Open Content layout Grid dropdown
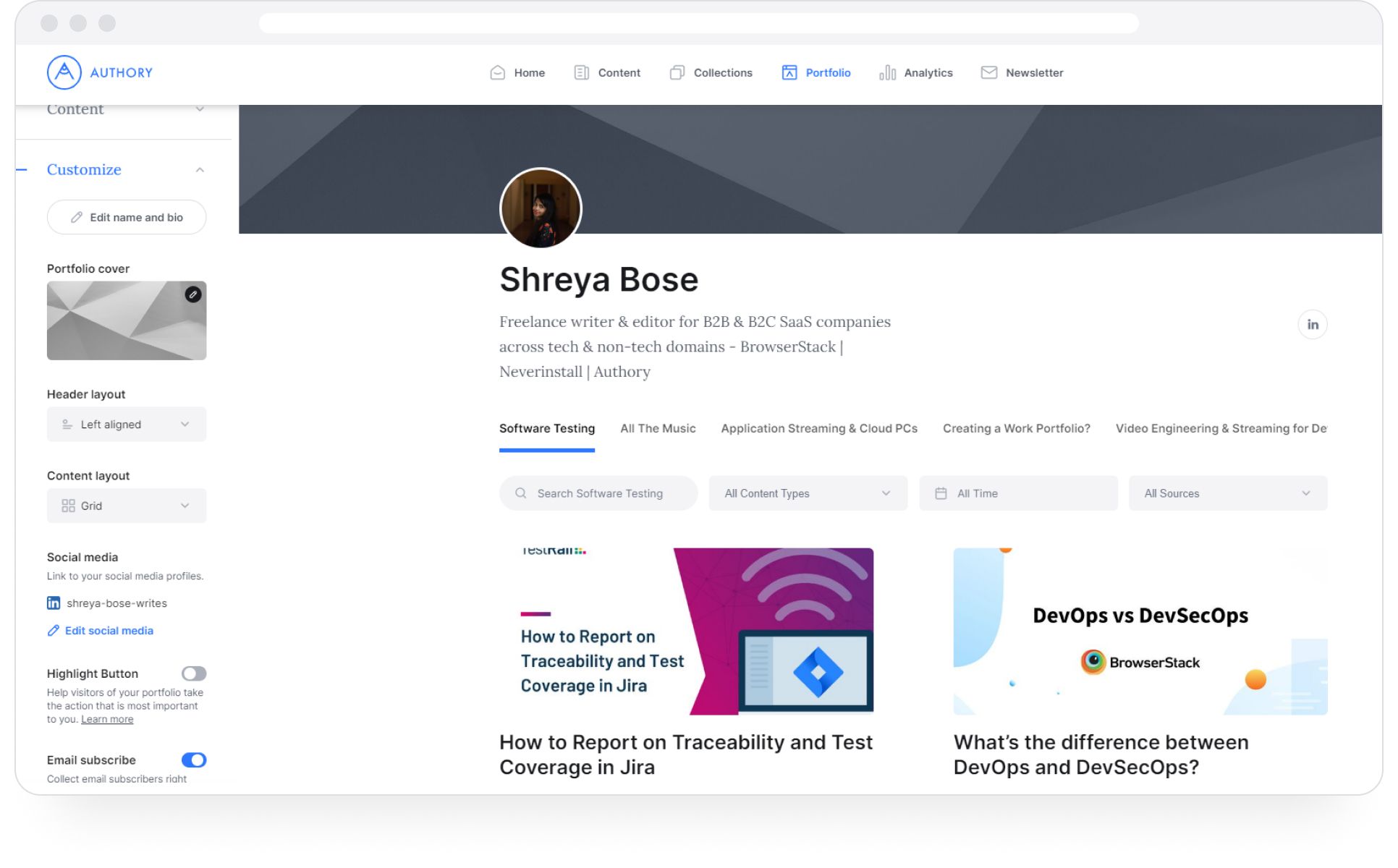The image size is (1398, 868). click(x=127, y=506)
